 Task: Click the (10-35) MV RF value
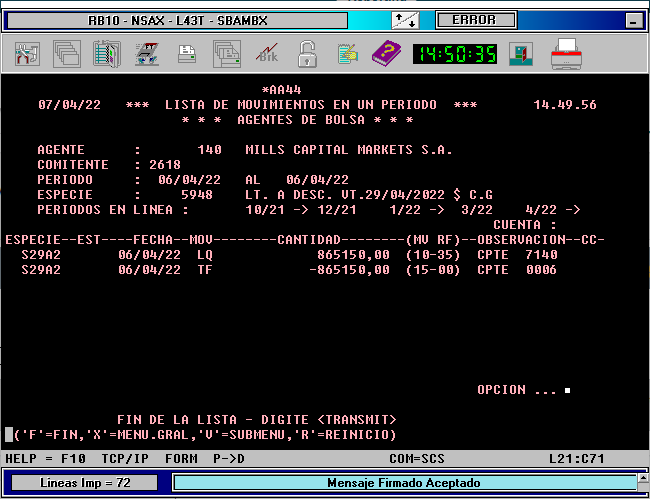[x=433, y=254]
